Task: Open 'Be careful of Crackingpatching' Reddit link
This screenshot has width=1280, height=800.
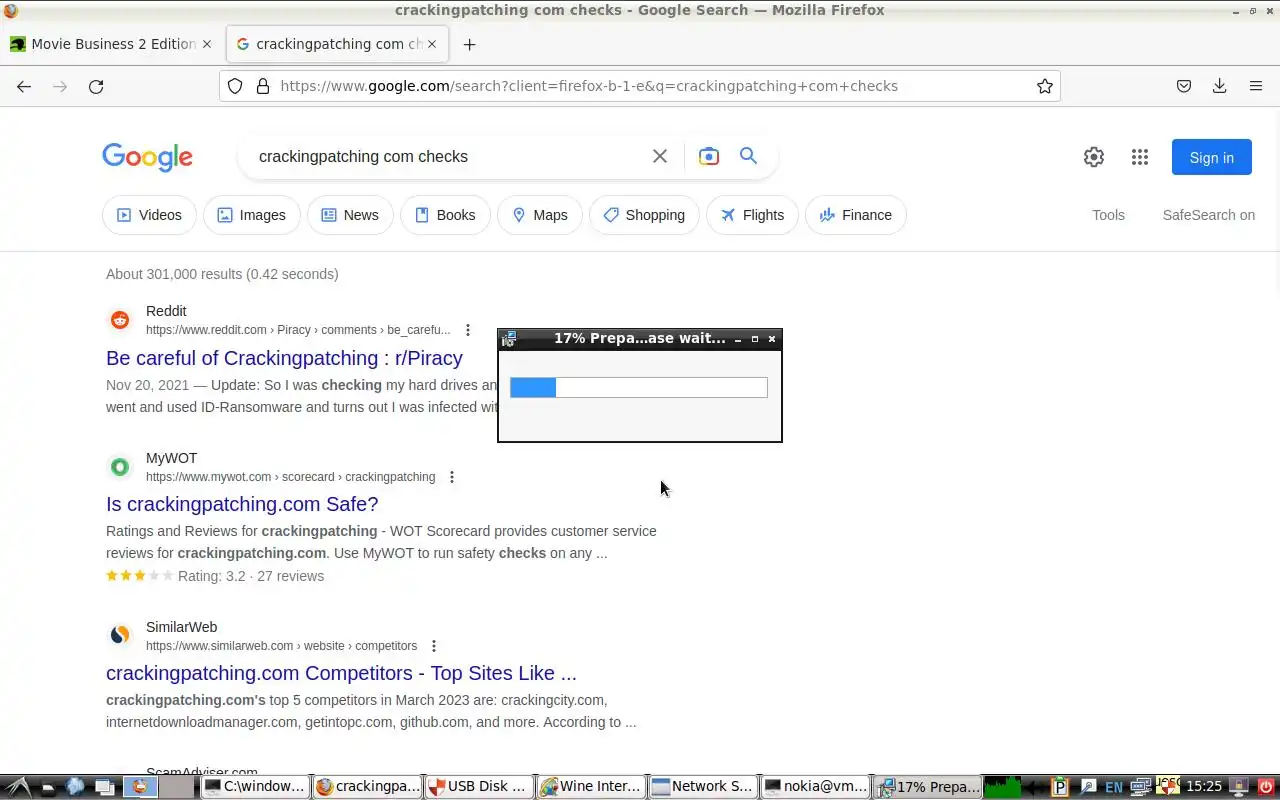Action: (x=284, y=358)
